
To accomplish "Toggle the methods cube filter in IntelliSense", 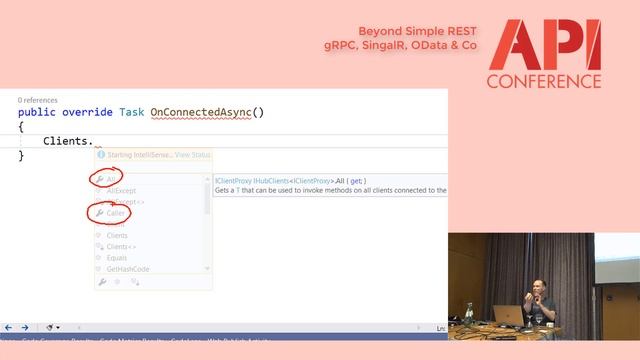I will (x=118, y=282).
